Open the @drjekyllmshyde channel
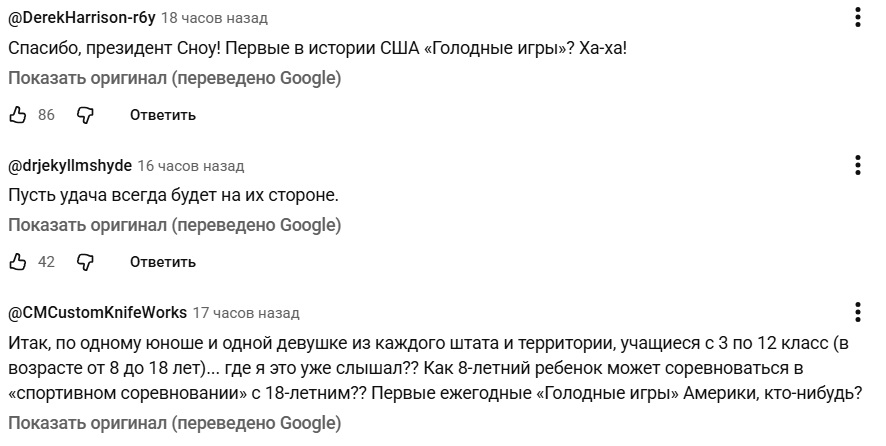The image size is (886, 446). click(x=69, y=165)
